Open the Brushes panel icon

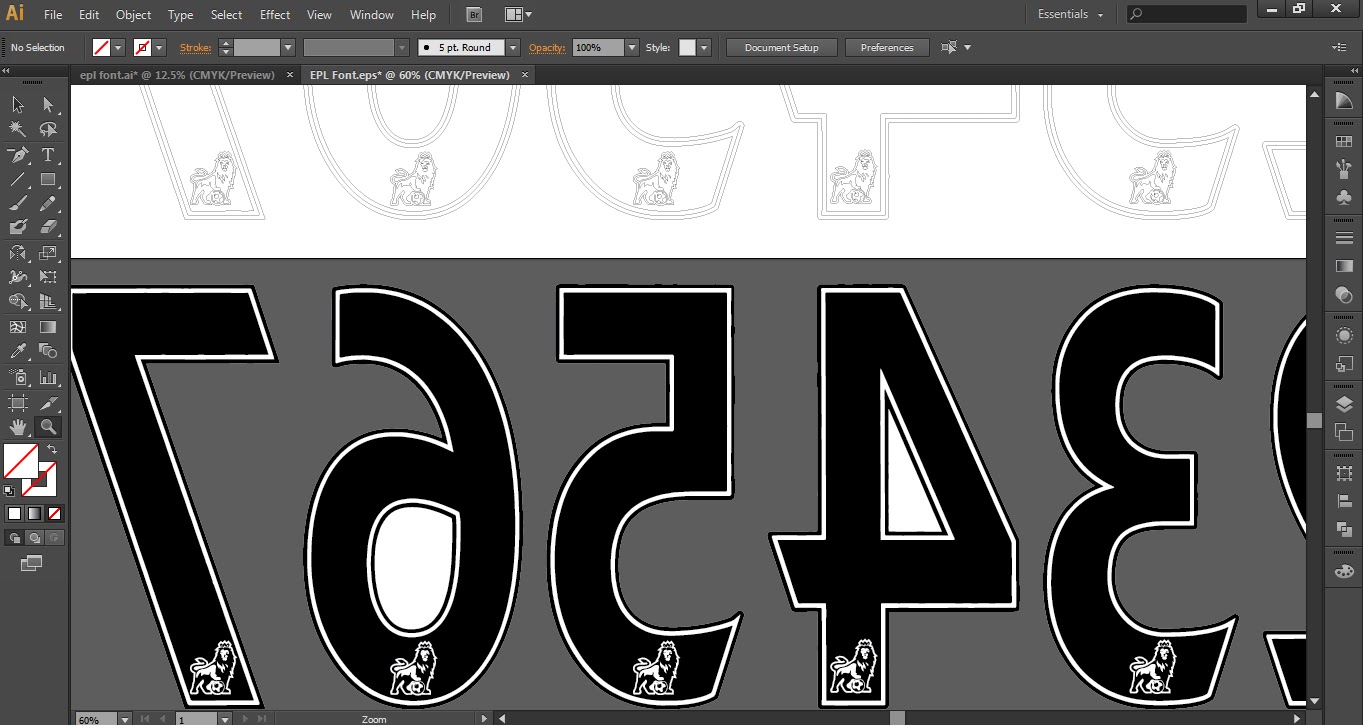(1344, 170)
